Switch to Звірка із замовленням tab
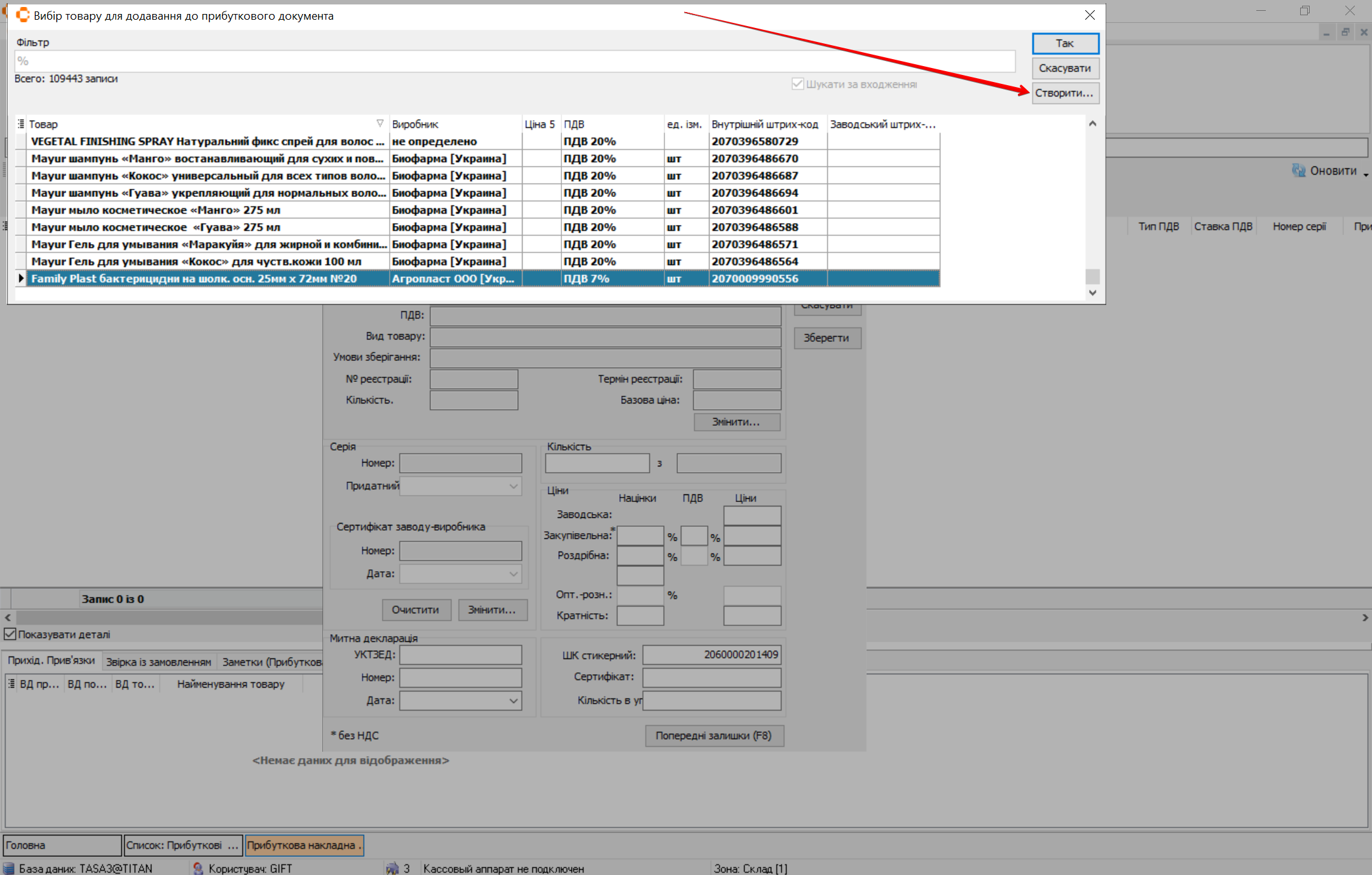Image resolution: width=1372 pixels, height=875 pixels. click(158, 661)
